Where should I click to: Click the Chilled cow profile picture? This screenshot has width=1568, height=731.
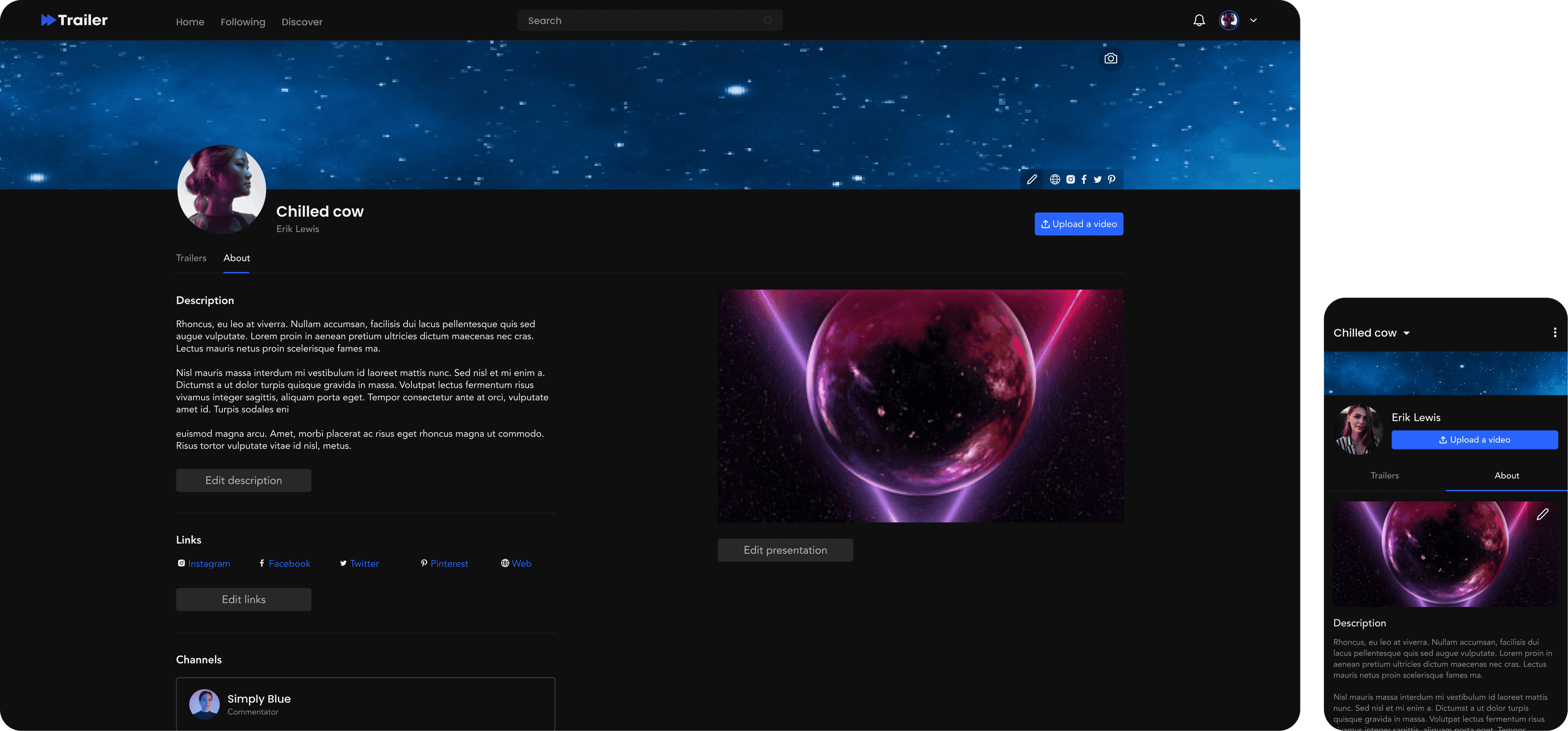[222, 189]
